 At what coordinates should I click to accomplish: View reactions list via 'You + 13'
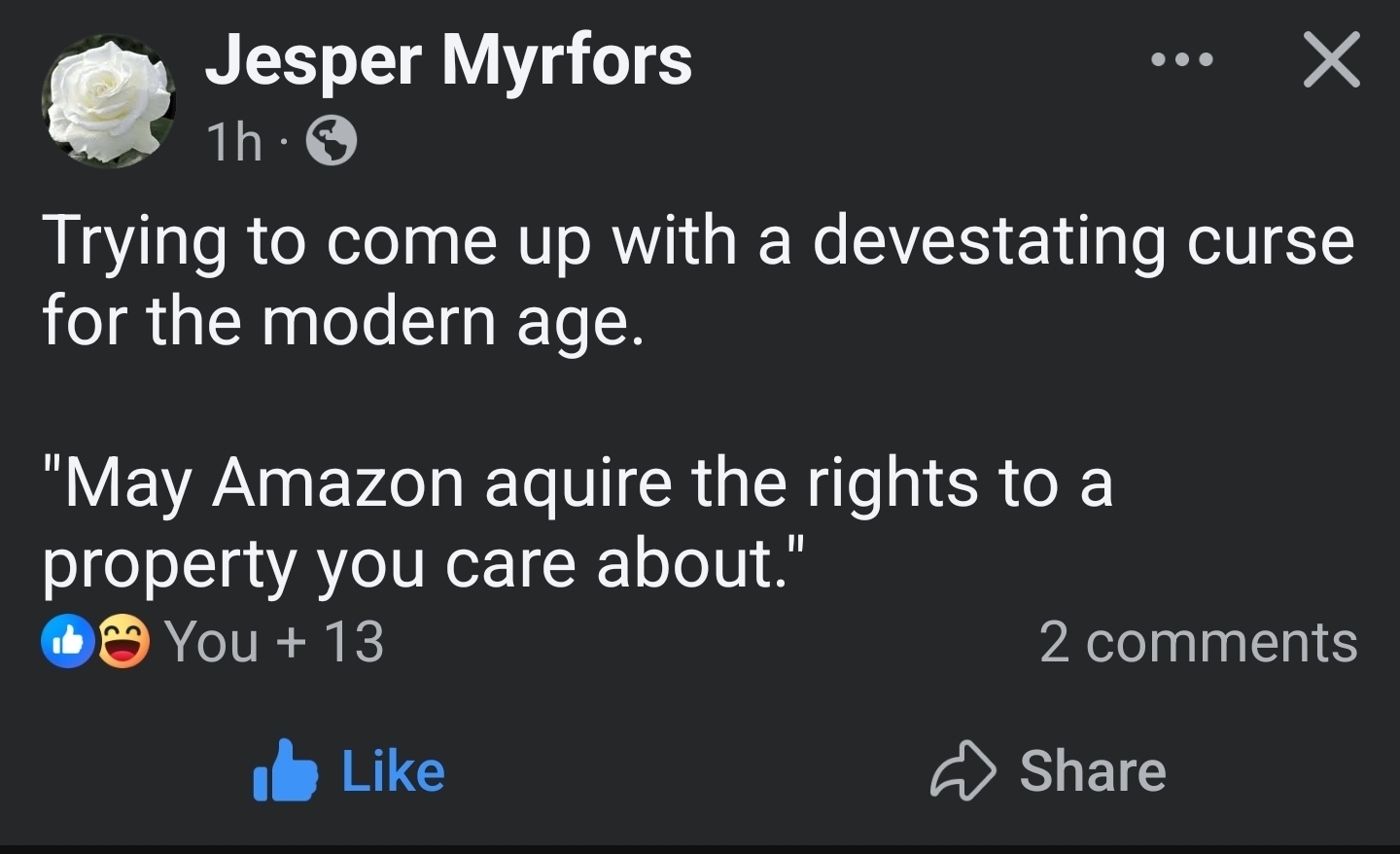[x=274, y=642]
